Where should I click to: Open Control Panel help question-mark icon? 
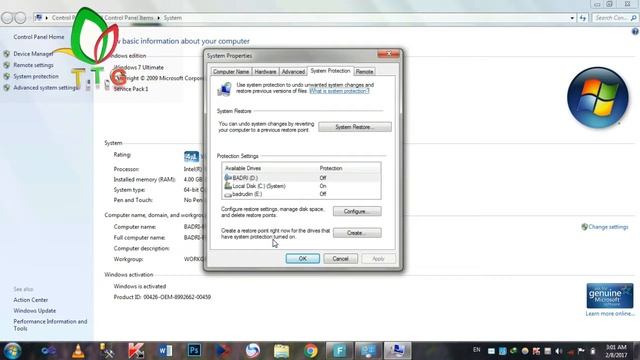pyautogui.click(x=635, y=31)
